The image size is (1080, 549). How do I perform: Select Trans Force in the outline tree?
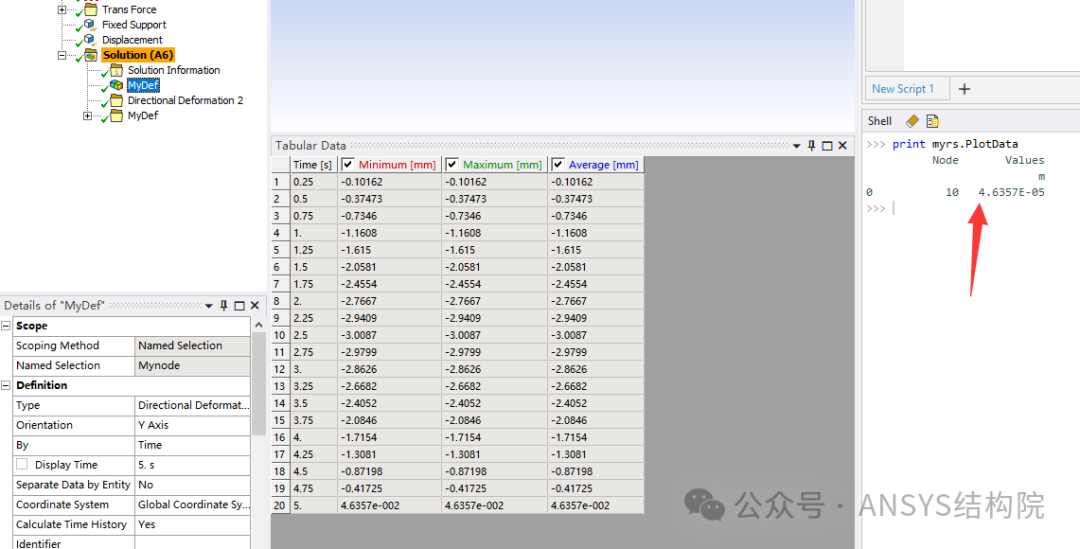pyautogui.click(x=129, y=10)
